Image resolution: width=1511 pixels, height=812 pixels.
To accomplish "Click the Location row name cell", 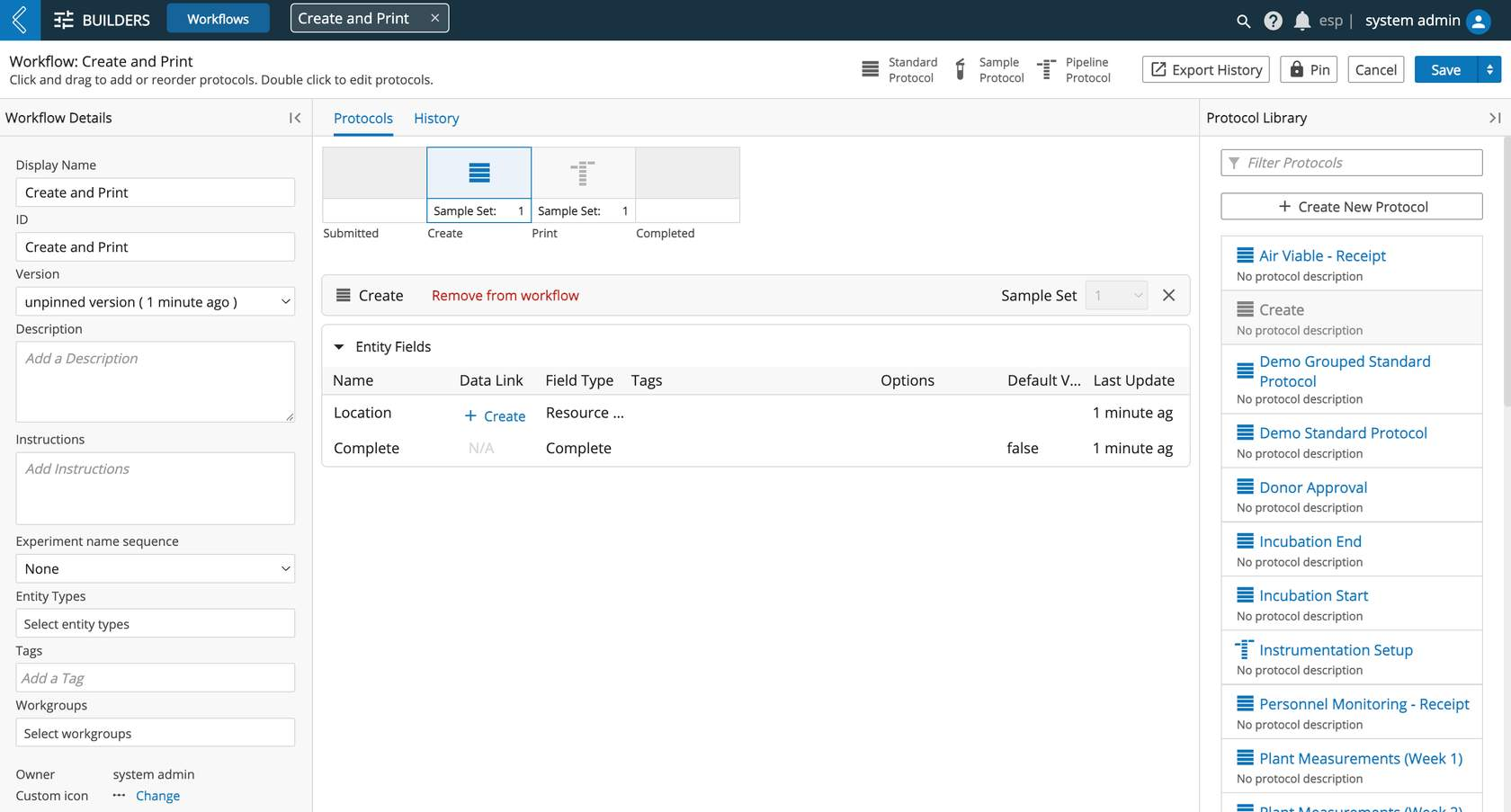I will click(362, 413).
